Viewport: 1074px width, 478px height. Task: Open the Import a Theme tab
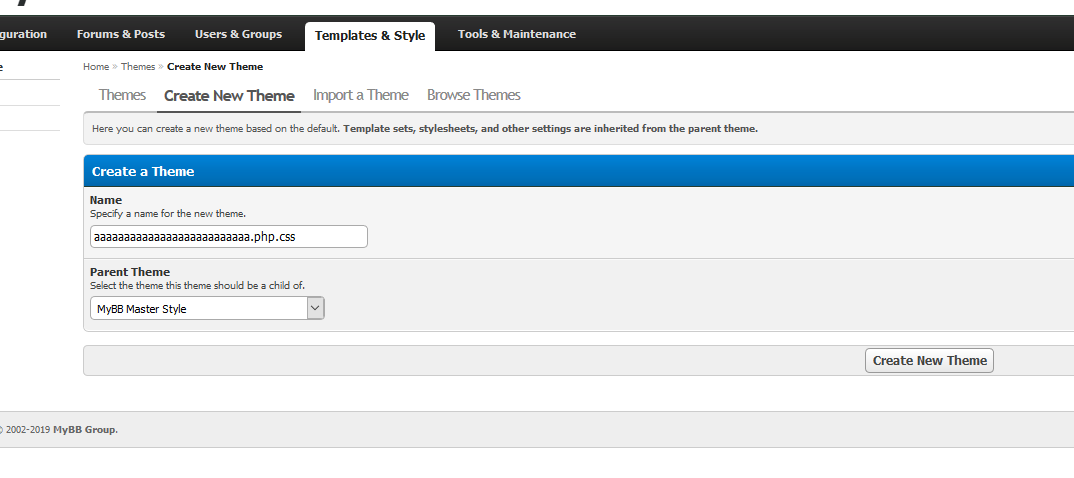pyautogui.click(x=360, y=95)
